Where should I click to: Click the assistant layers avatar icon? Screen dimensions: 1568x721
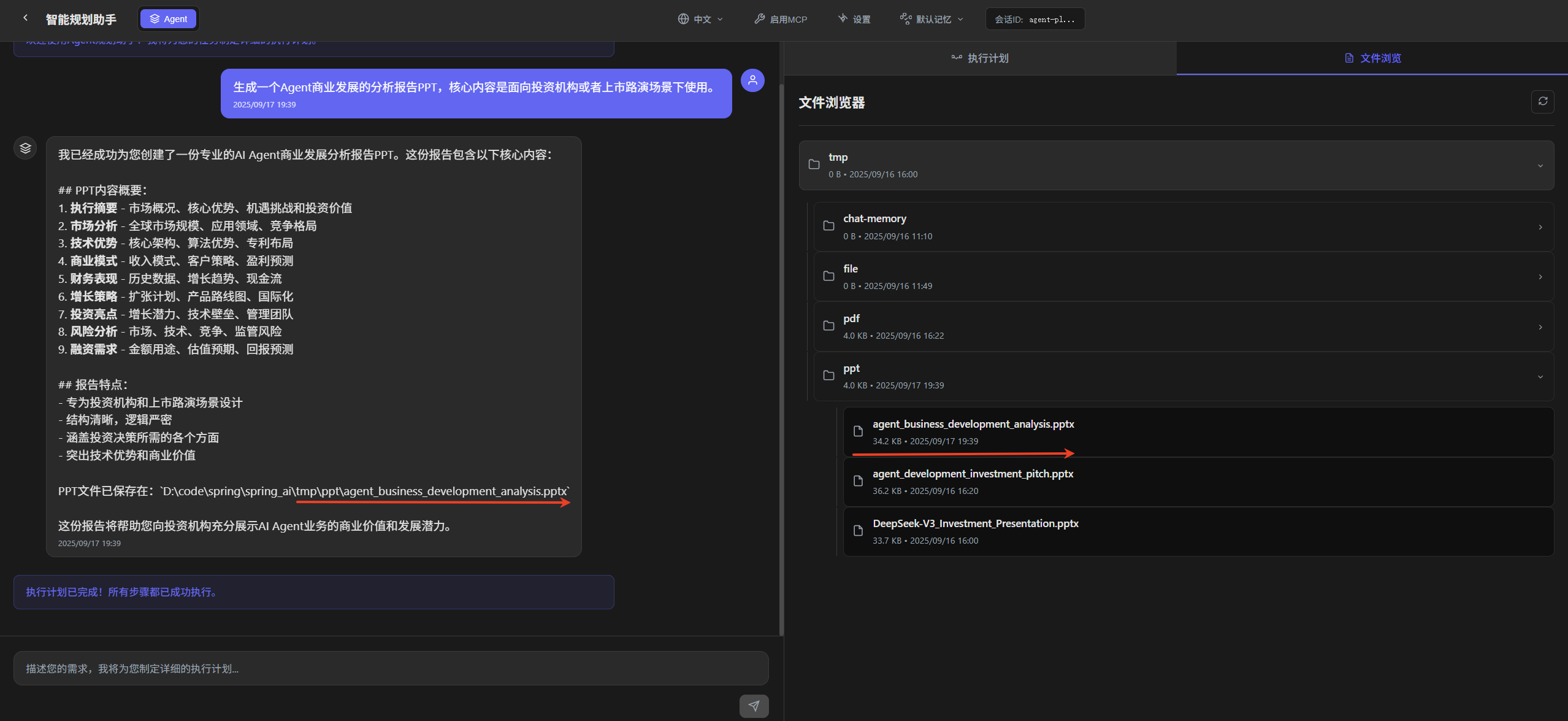coord(25,148)
